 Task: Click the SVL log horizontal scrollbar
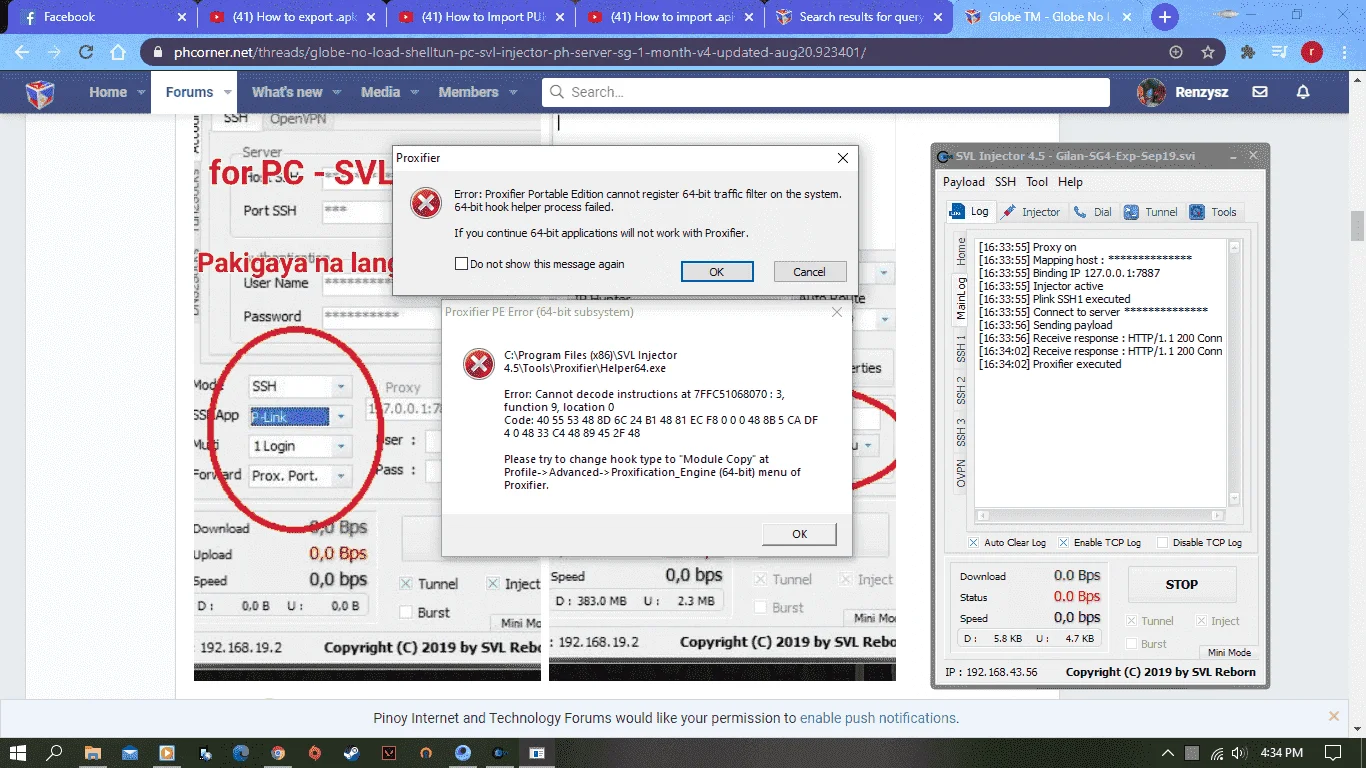click(1100, 516)
